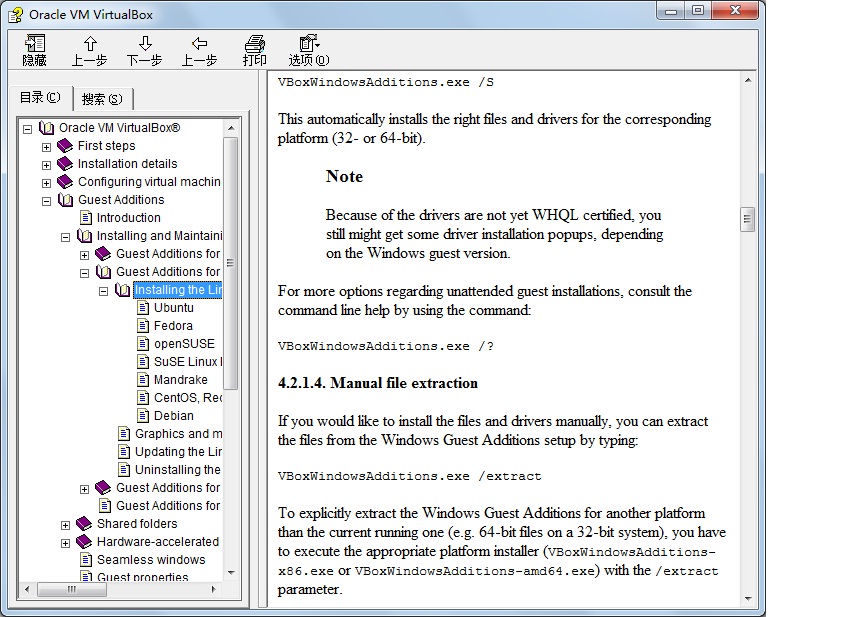The image size is (864, 617).
Task: Click the help icon in title bar
Action: (x=15, y=15)
